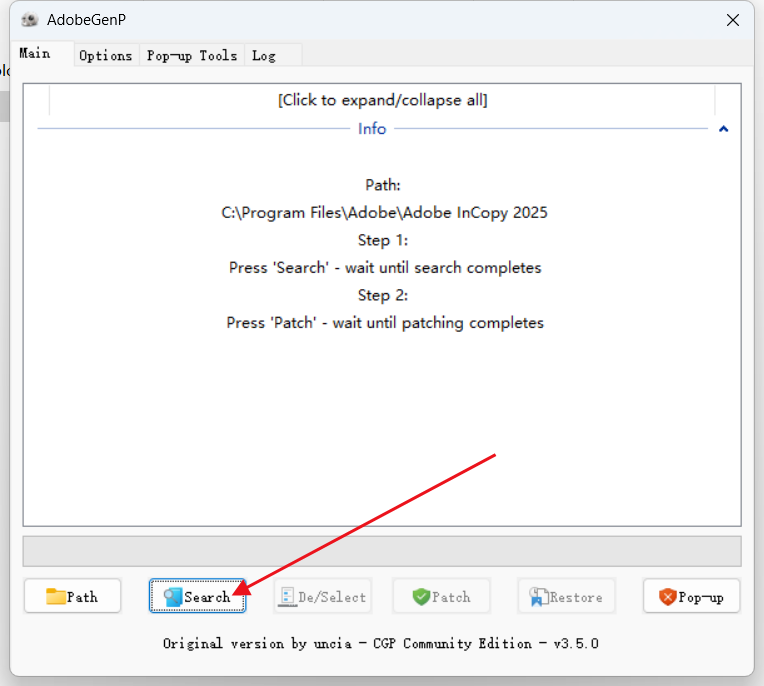Click the 'Step 2:' text

coord(383,295)
